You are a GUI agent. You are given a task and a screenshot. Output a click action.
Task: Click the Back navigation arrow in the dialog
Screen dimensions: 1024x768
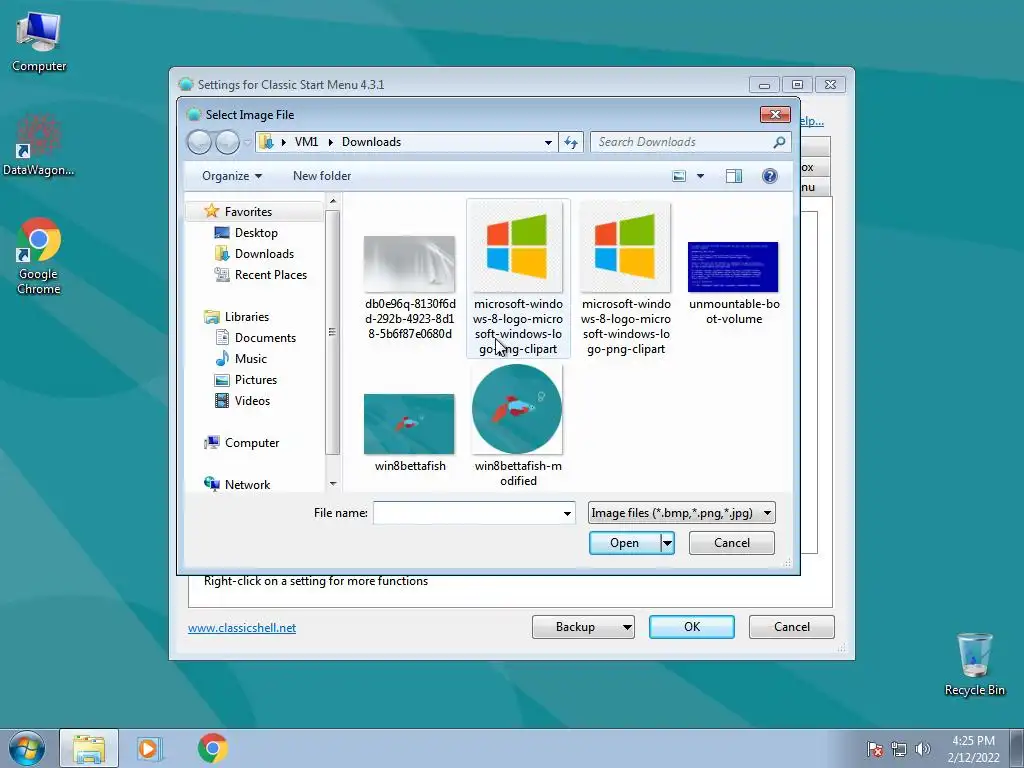point(199,142)
